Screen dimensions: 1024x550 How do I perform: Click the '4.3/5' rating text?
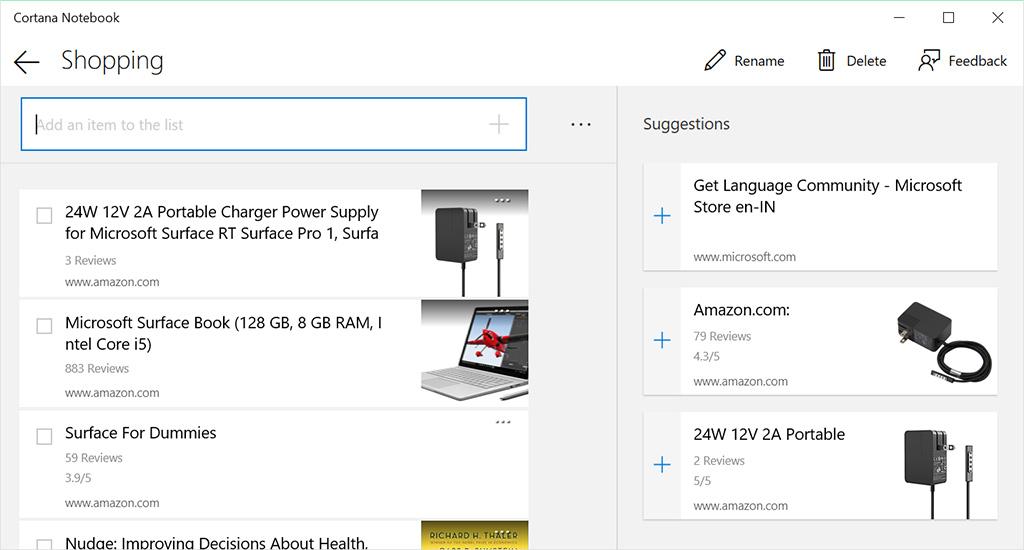(x=706, y=357)
